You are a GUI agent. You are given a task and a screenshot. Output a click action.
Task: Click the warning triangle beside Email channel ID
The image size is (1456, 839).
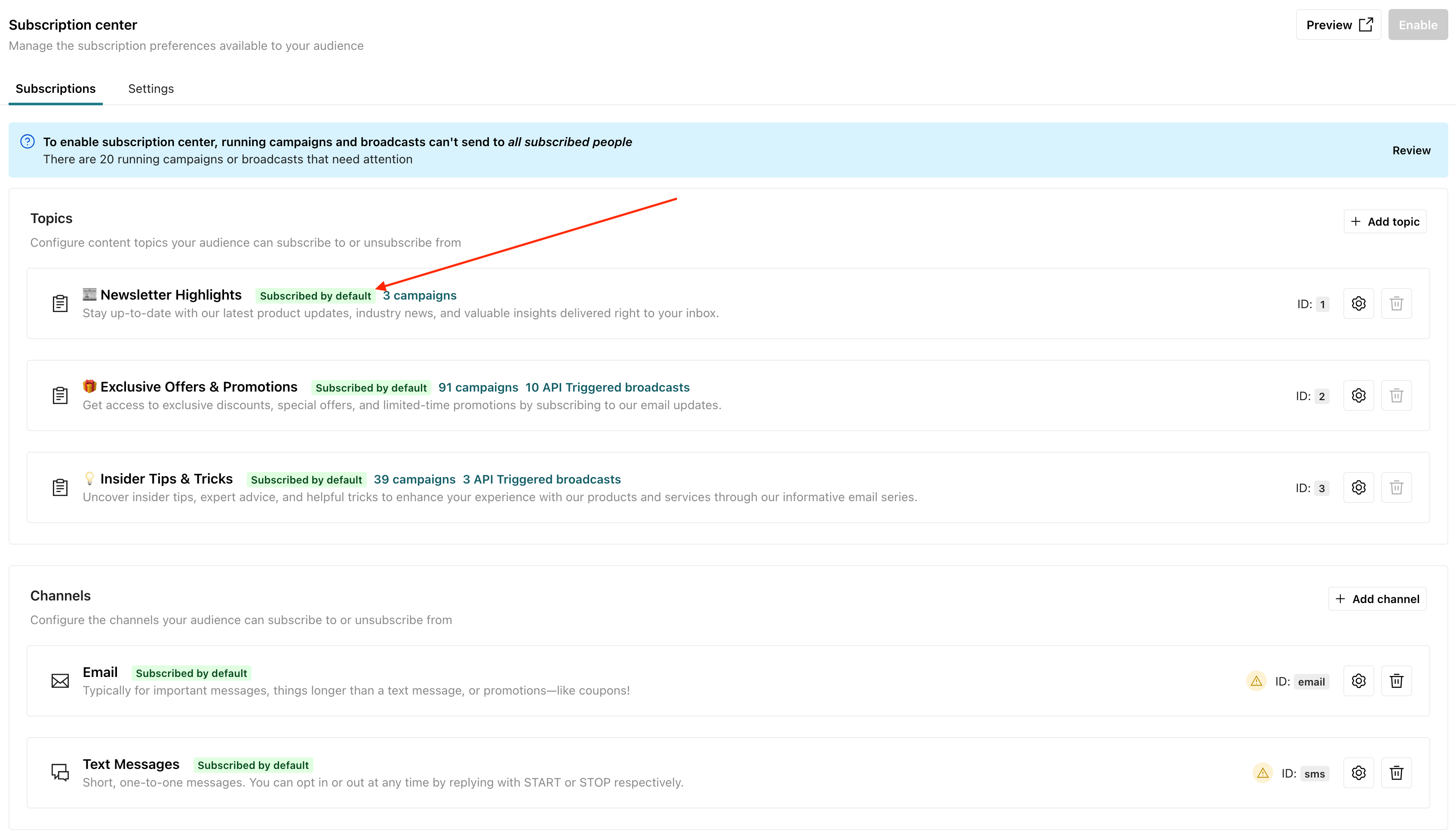point(1256,681)
